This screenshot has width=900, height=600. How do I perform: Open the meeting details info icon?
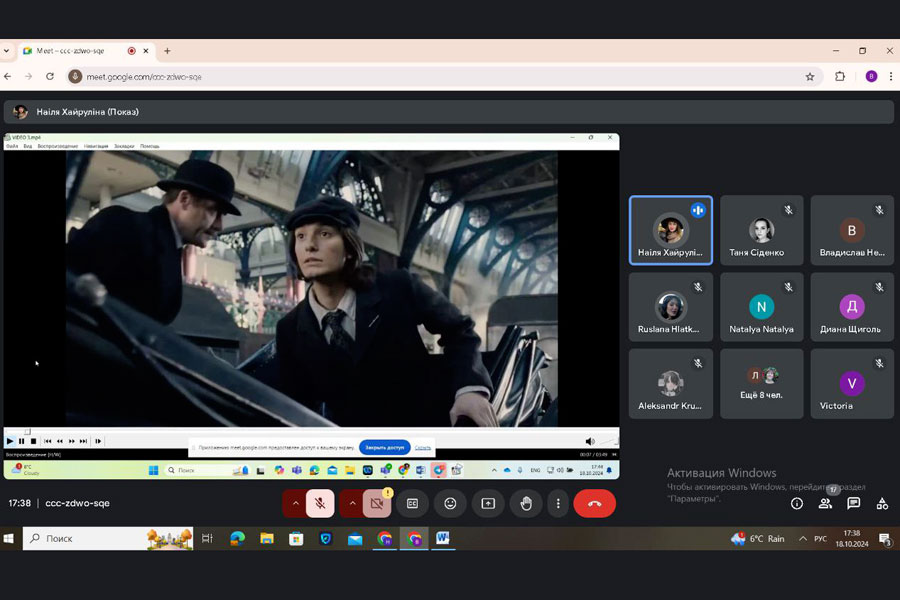(797, 503)
